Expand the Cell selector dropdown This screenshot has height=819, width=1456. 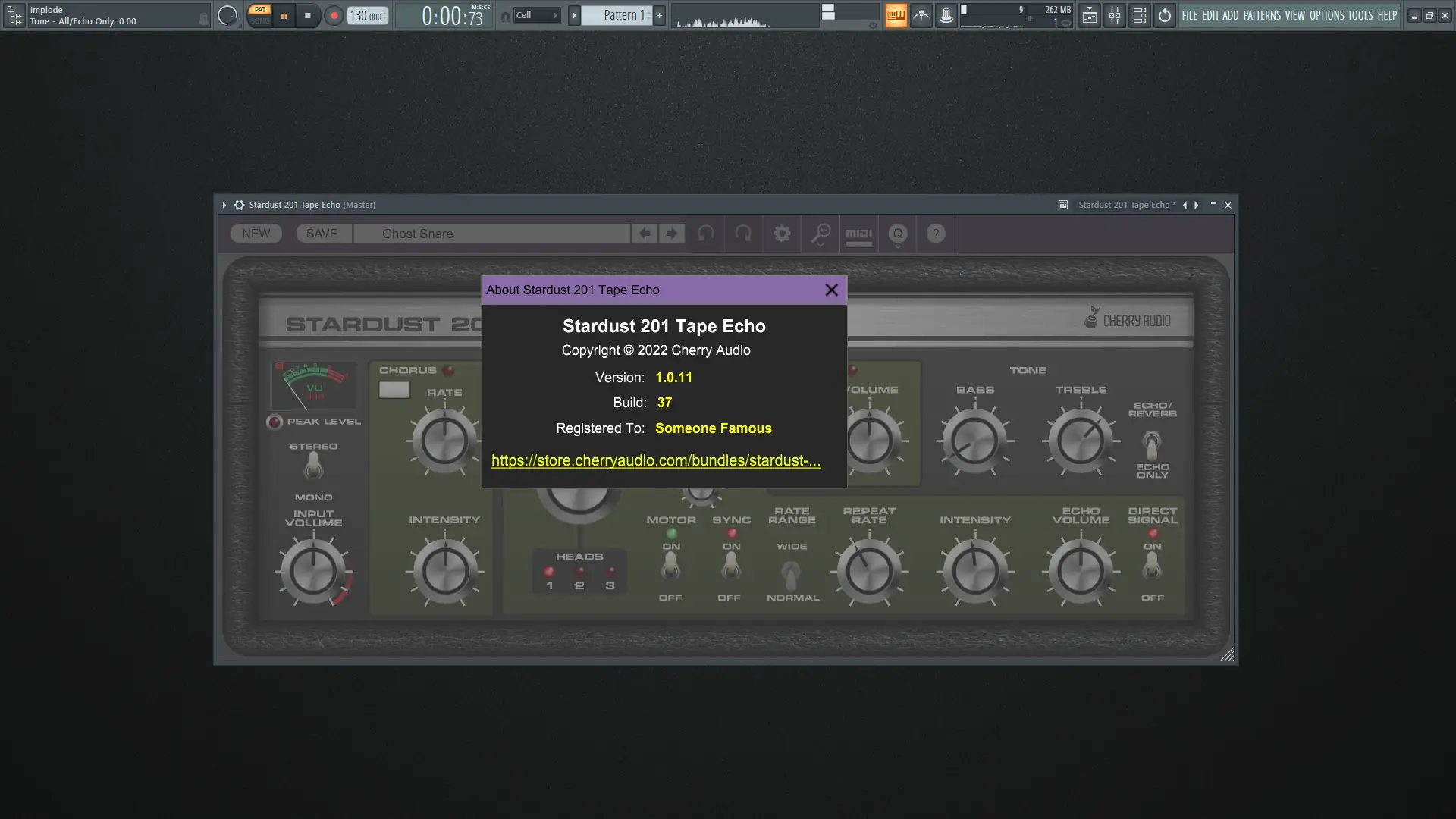(557, 14)
